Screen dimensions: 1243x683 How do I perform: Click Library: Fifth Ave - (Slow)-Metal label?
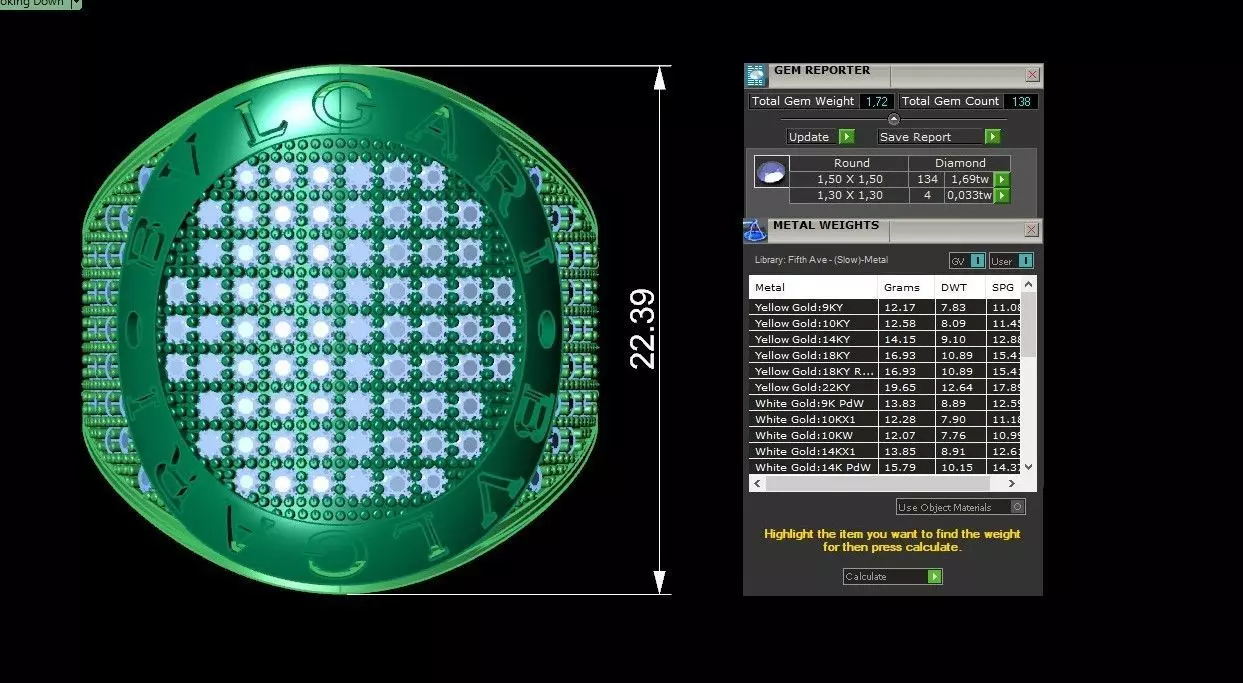click(x=820, y=260)
